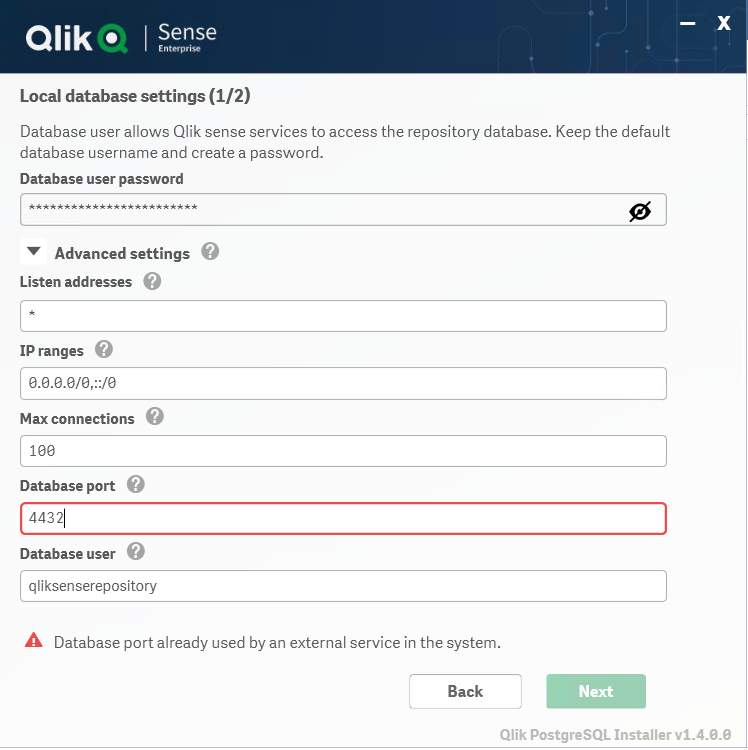Click the Next button
748x750 pixels.
[x=596, y=691]
